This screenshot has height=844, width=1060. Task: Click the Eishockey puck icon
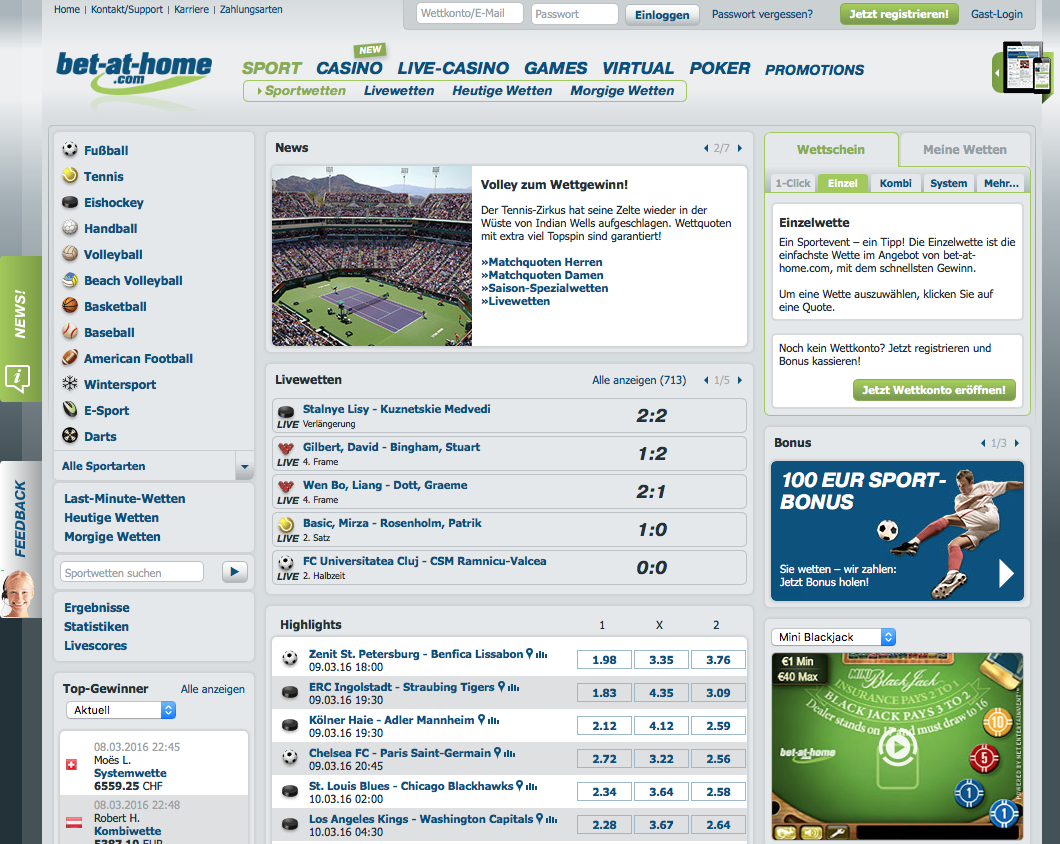point(68,202)
